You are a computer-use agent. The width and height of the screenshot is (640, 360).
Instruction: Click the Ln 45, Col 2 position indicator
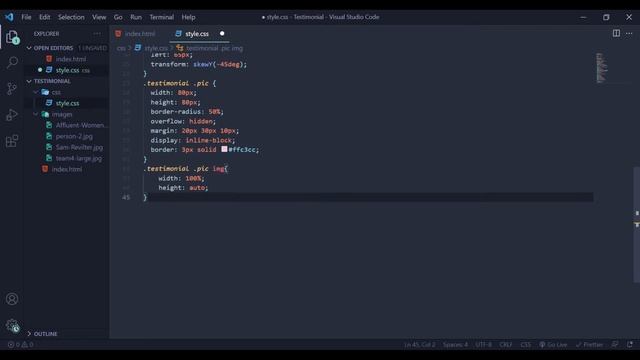(x=420, y=344)
